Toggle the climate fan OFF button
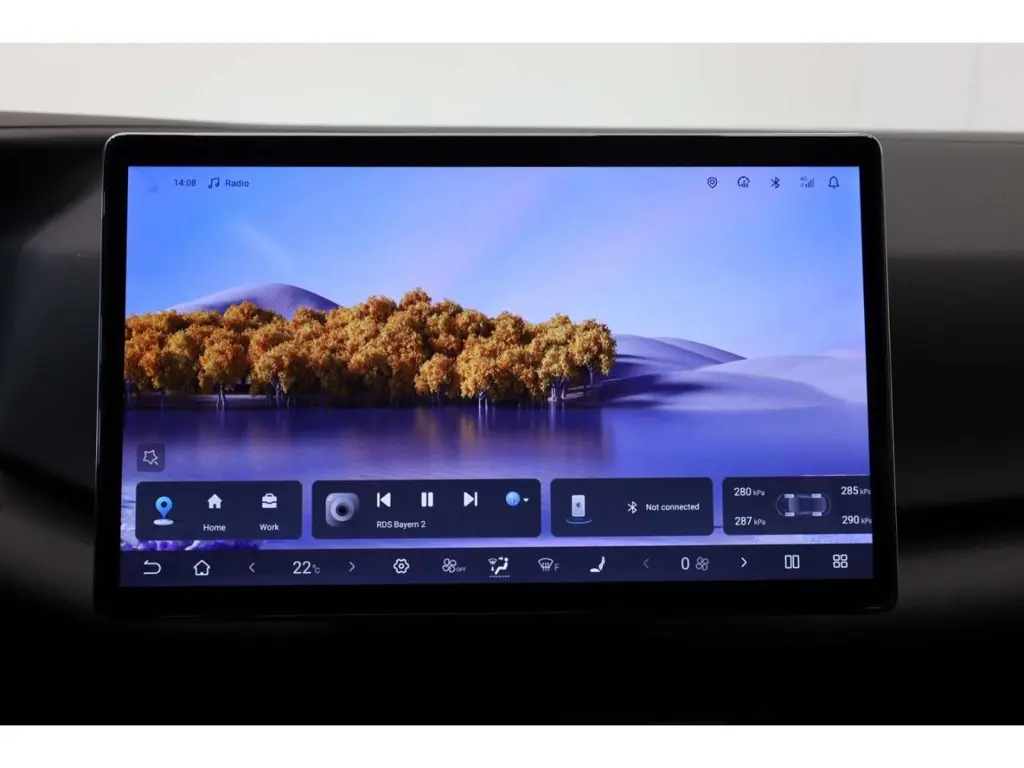 (452, 566)
